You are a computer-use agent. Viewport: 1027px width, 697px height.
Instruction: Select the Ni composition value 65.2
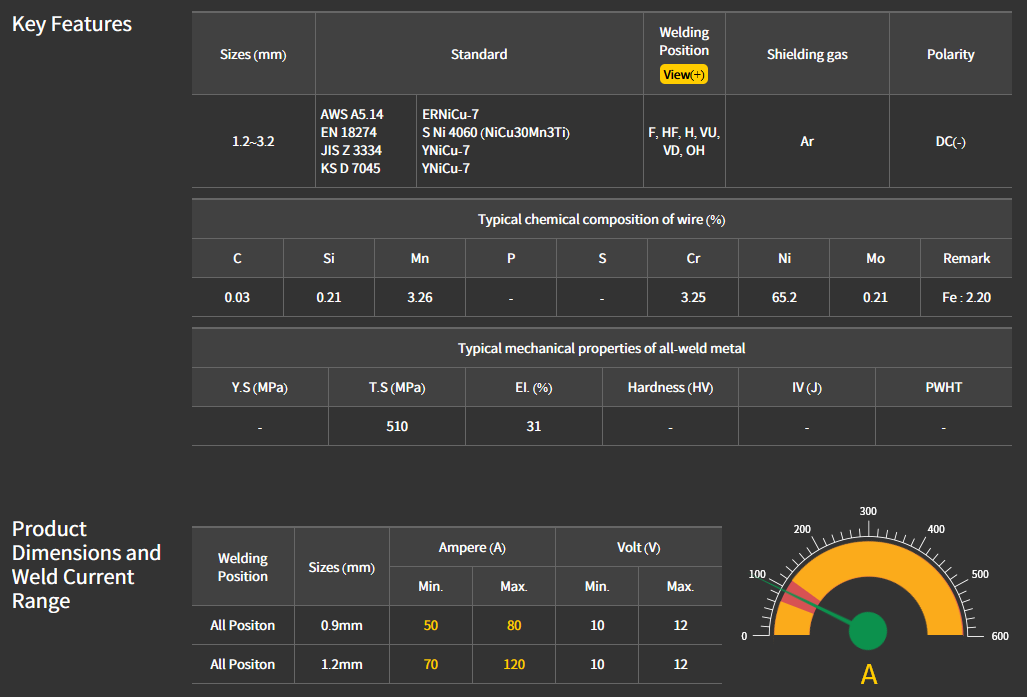point(784,298)
